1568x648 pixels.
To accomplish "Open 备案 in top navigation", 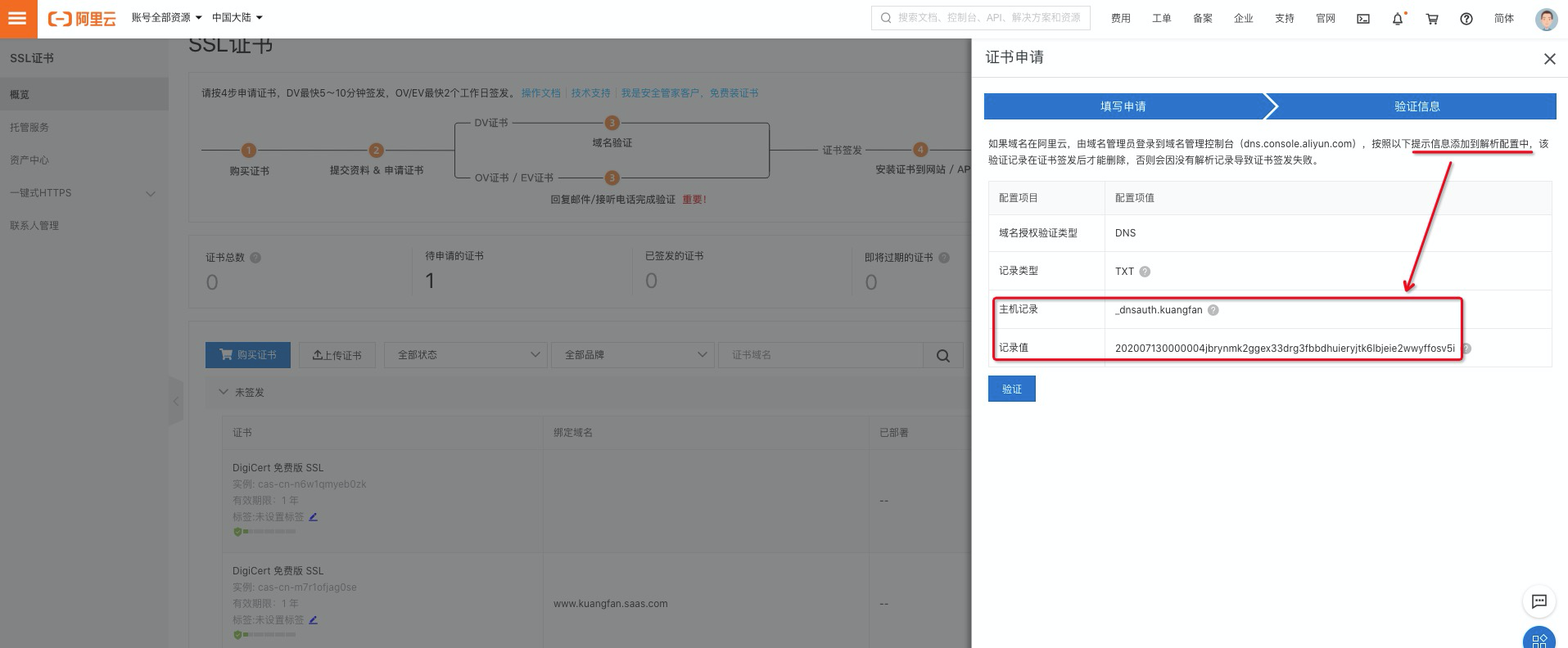I will click(1202, 19).
